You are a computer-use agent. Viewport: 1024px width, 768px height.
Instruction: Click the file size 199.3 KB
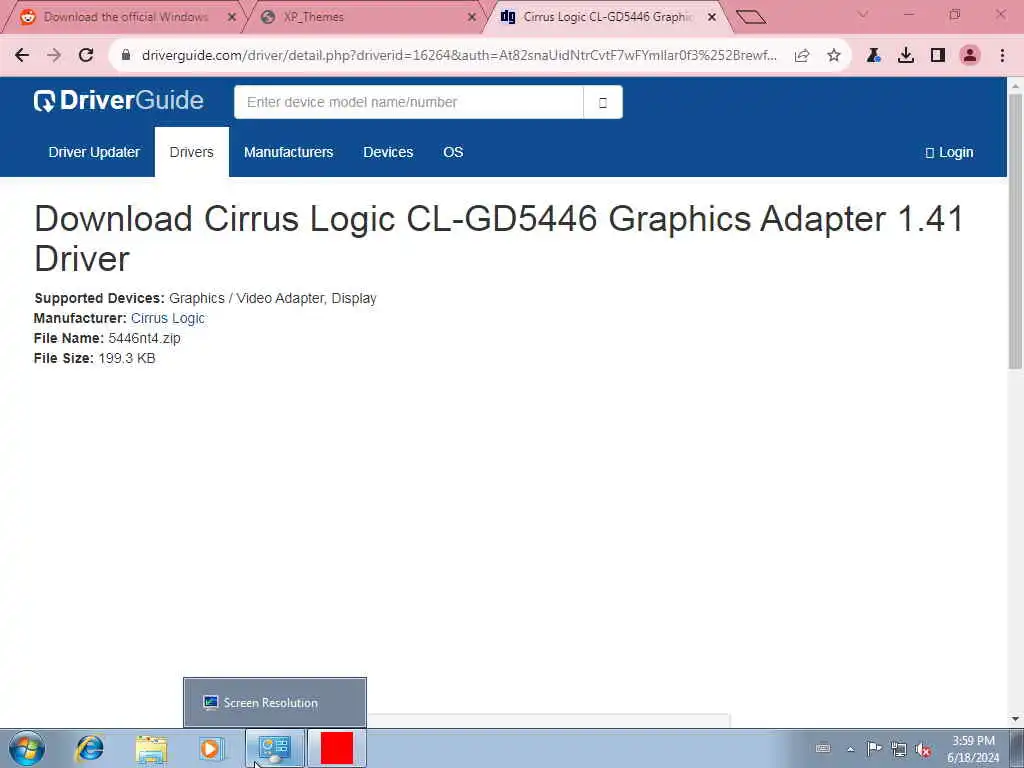point(127,359)
